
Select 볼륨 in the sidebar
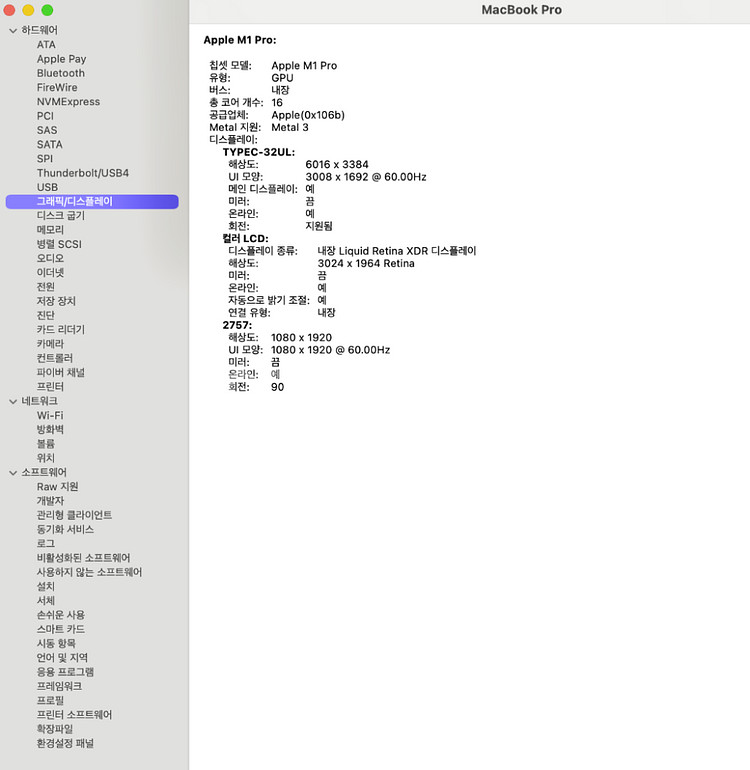(x=46, y=444)
